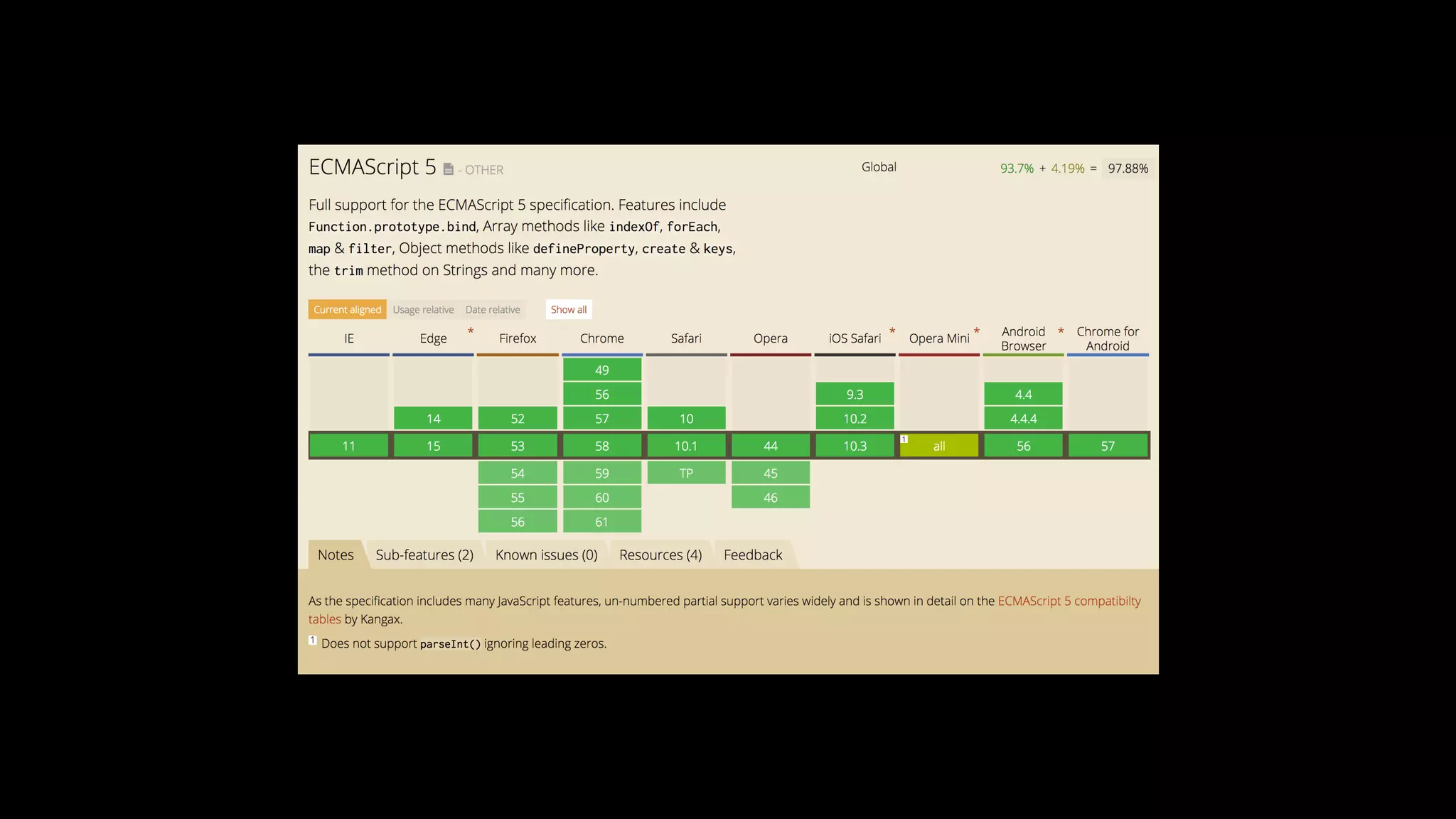This screenshot has width=1456, height=819.
Task: Select the Current aligned view mode
Action: [347, 310]
